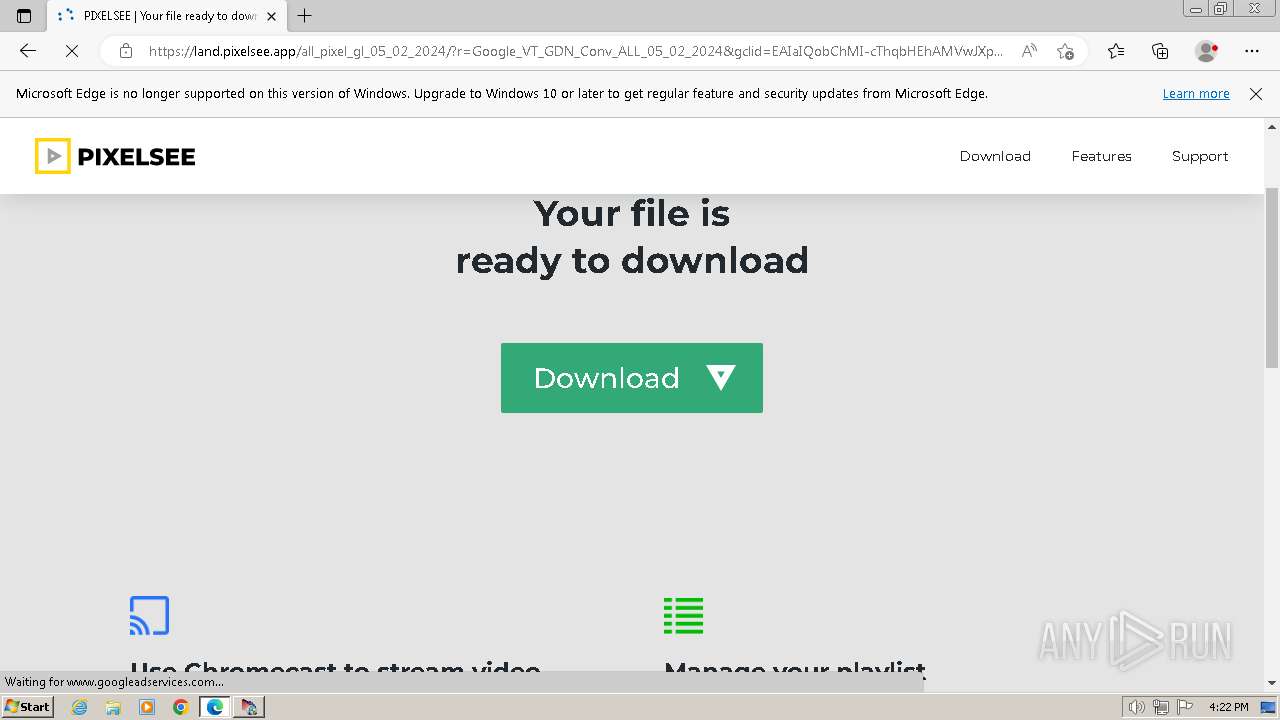The image size is (1280, 720).
Task: Open the Favorites list icon
Action: coord(1116,51)
